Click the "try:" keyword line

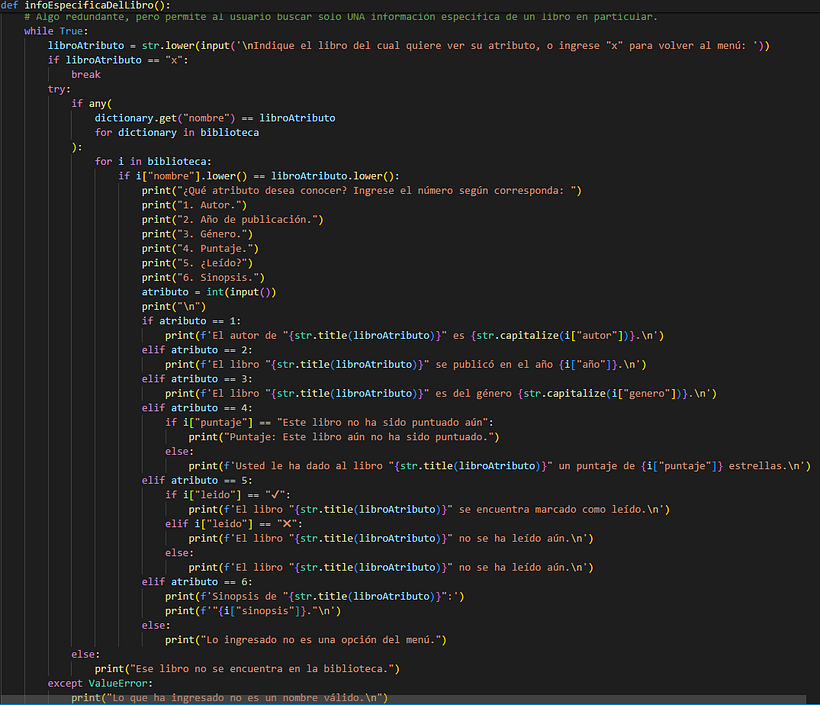[59, 89]
